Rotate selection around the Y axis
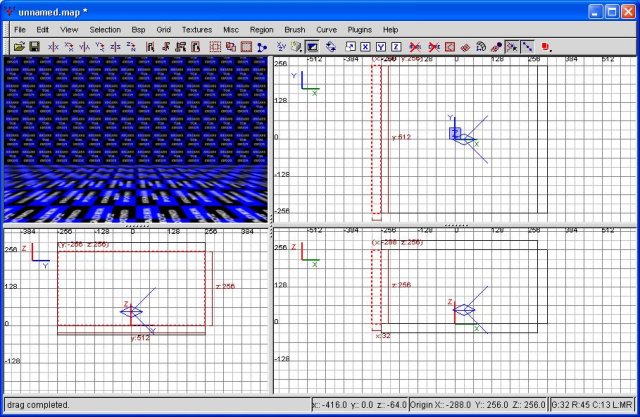The image size is (640, 417). (x=100, y=47)
